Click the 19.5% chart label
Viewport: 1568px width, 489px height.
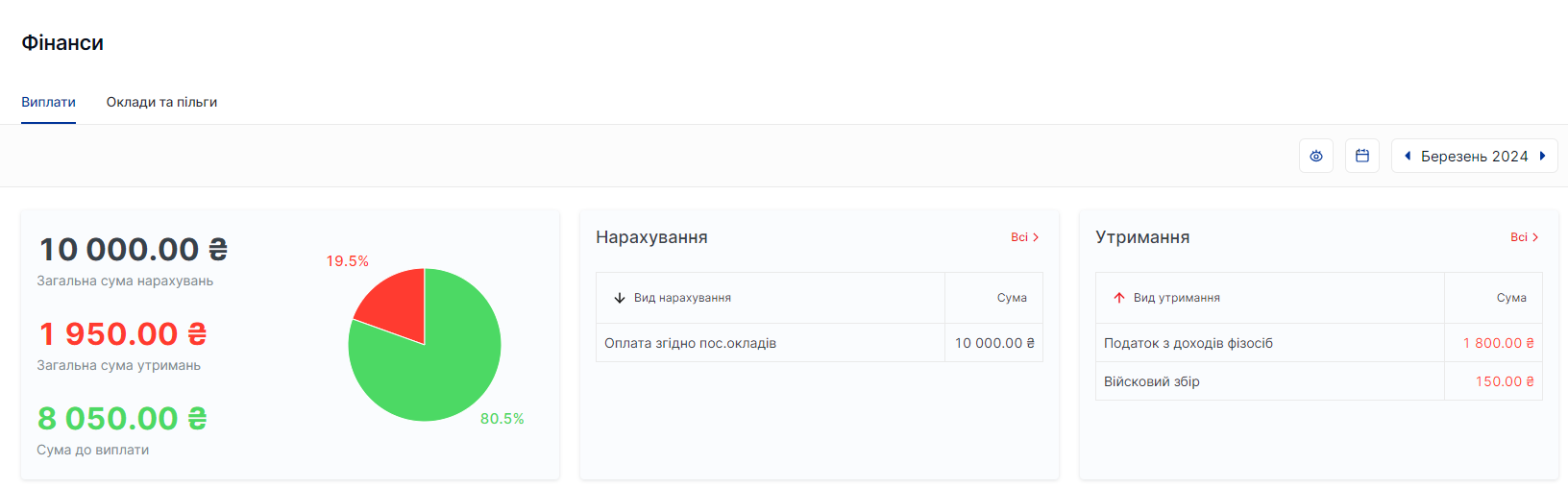348,261
